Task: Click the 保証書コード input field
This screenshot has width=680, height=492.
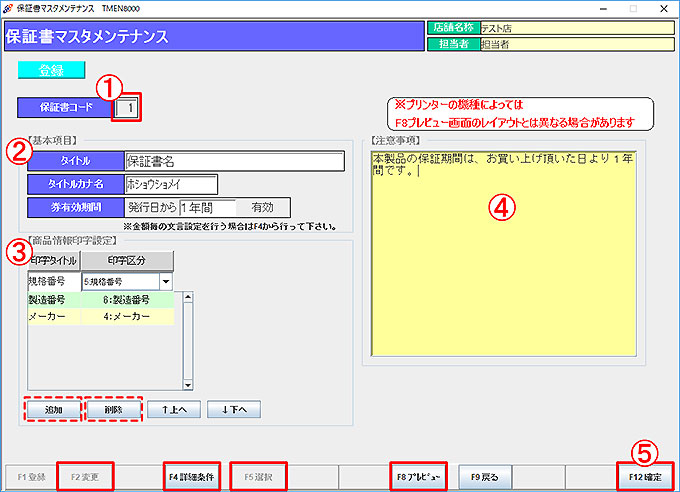Action: (127, 108)
